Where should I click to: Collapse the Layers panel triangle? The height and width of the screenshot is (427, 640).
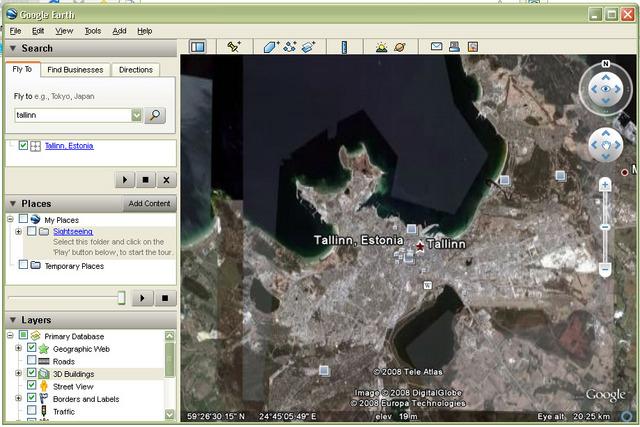pyautogui.click(x=13, y=320)
